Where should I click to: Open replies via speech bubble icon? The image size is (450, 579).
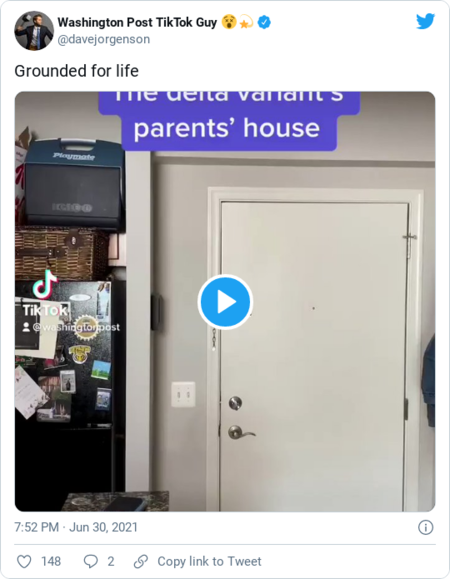click(x=90, y=561)
